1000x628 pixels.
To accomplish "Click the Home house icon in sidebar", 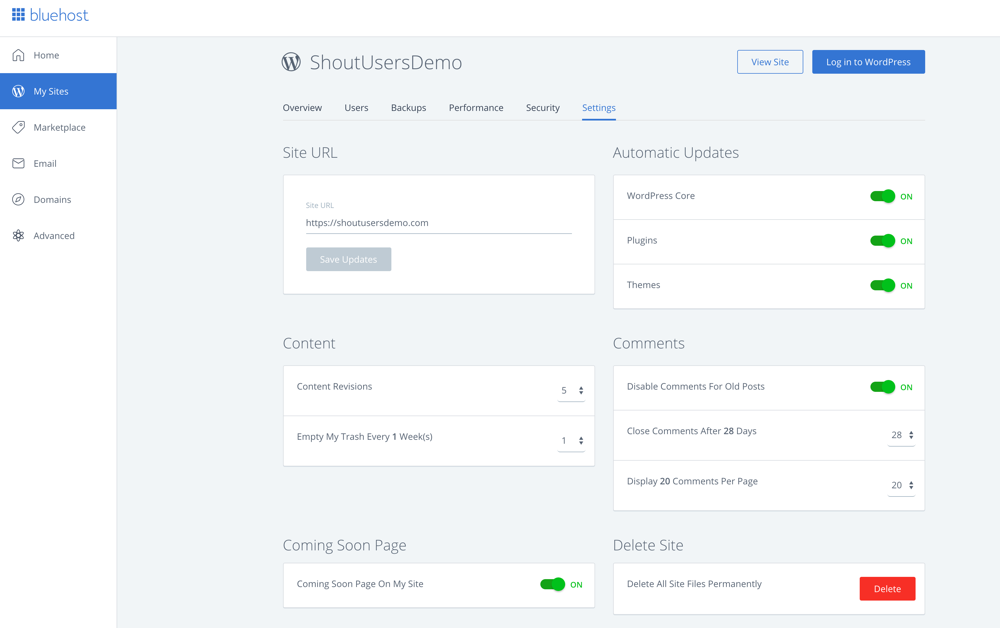I will pyautogui.click(x=18, y=55).
